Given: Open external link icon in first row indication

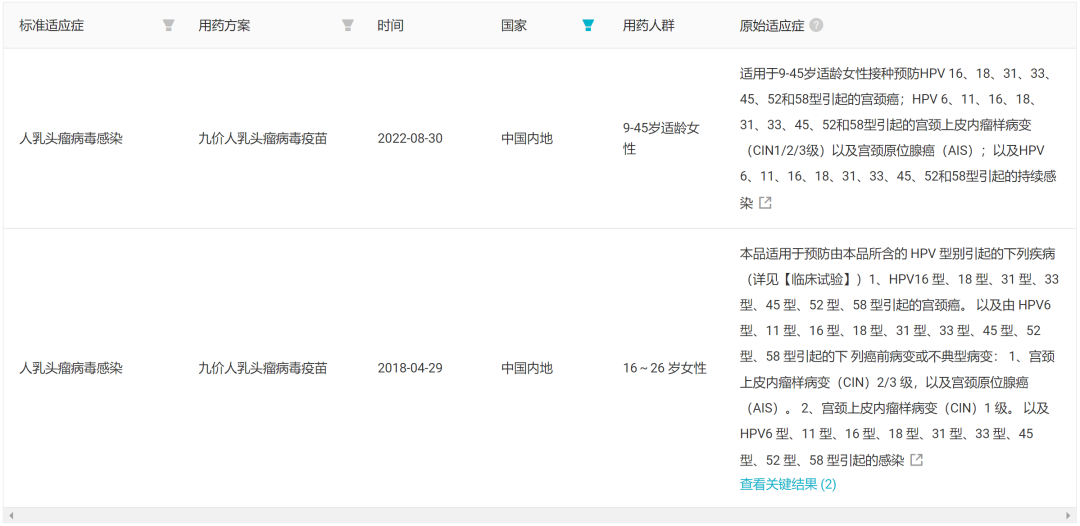Looking at the screenshot, I should (765, 203).
